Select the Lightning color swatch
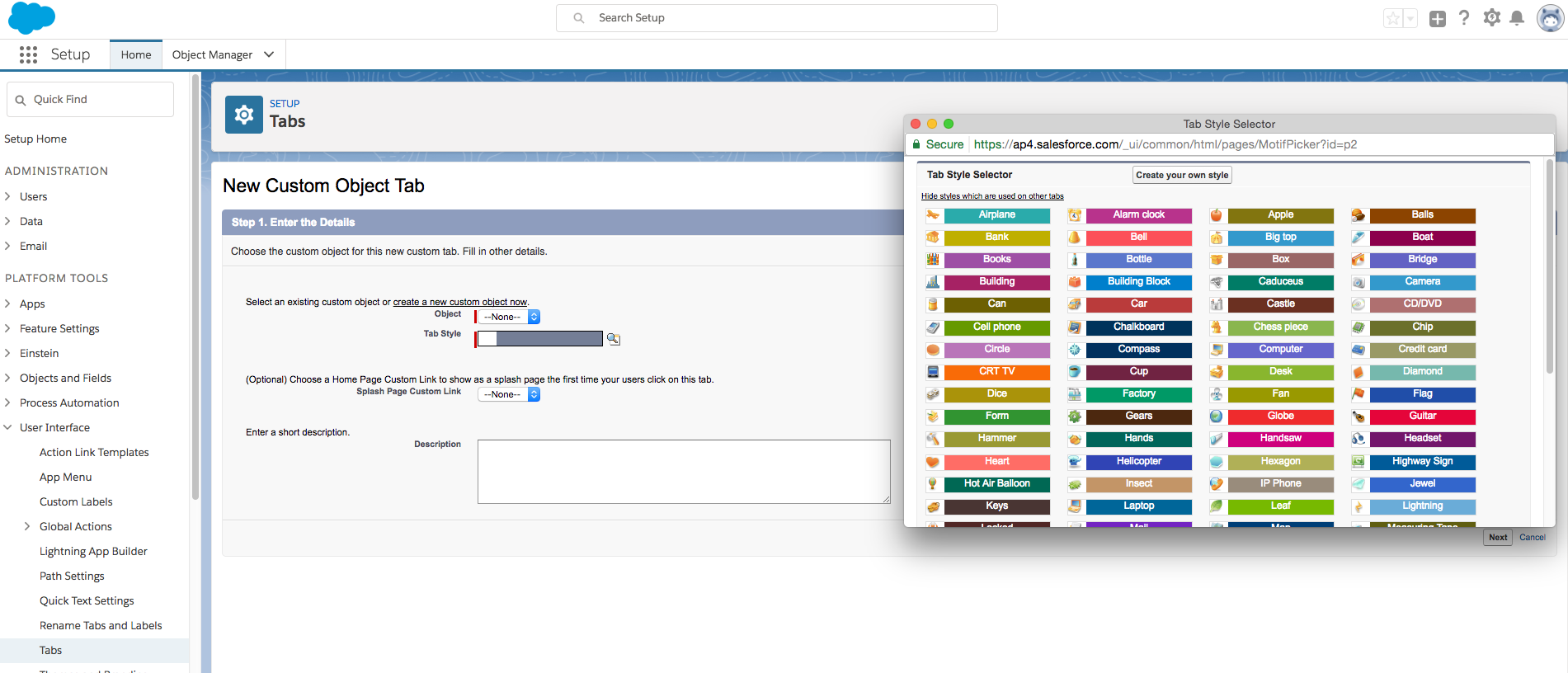 click(1423, 506)
